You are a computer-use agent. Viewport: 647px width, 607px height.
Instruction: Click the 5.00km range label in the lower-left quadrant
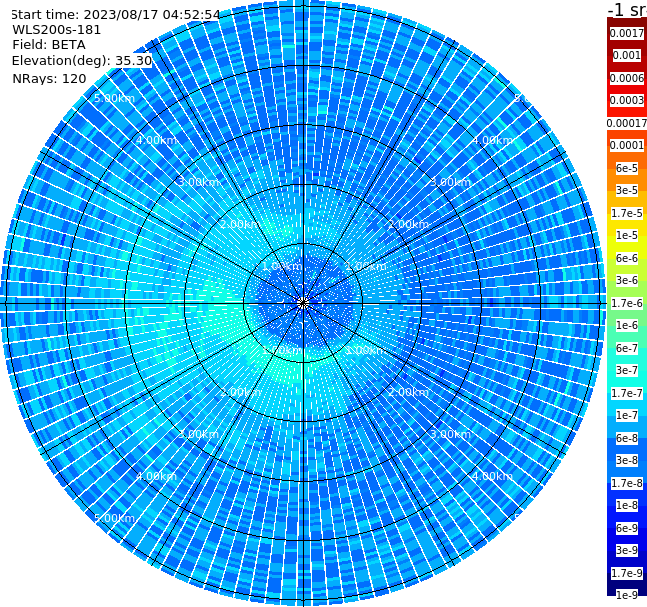pyautogui.click(x=114, y=518)
